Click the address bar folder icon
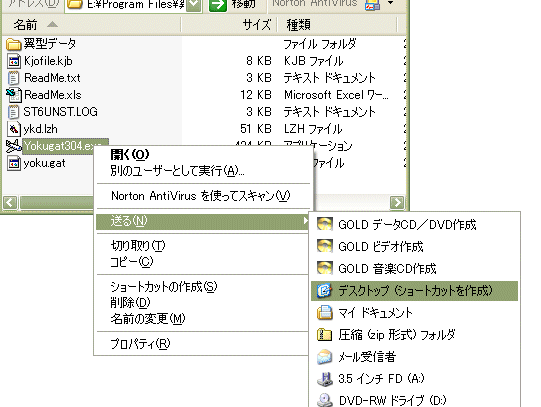Viewport: 541px width, 407px height. (x=74, y=5)
